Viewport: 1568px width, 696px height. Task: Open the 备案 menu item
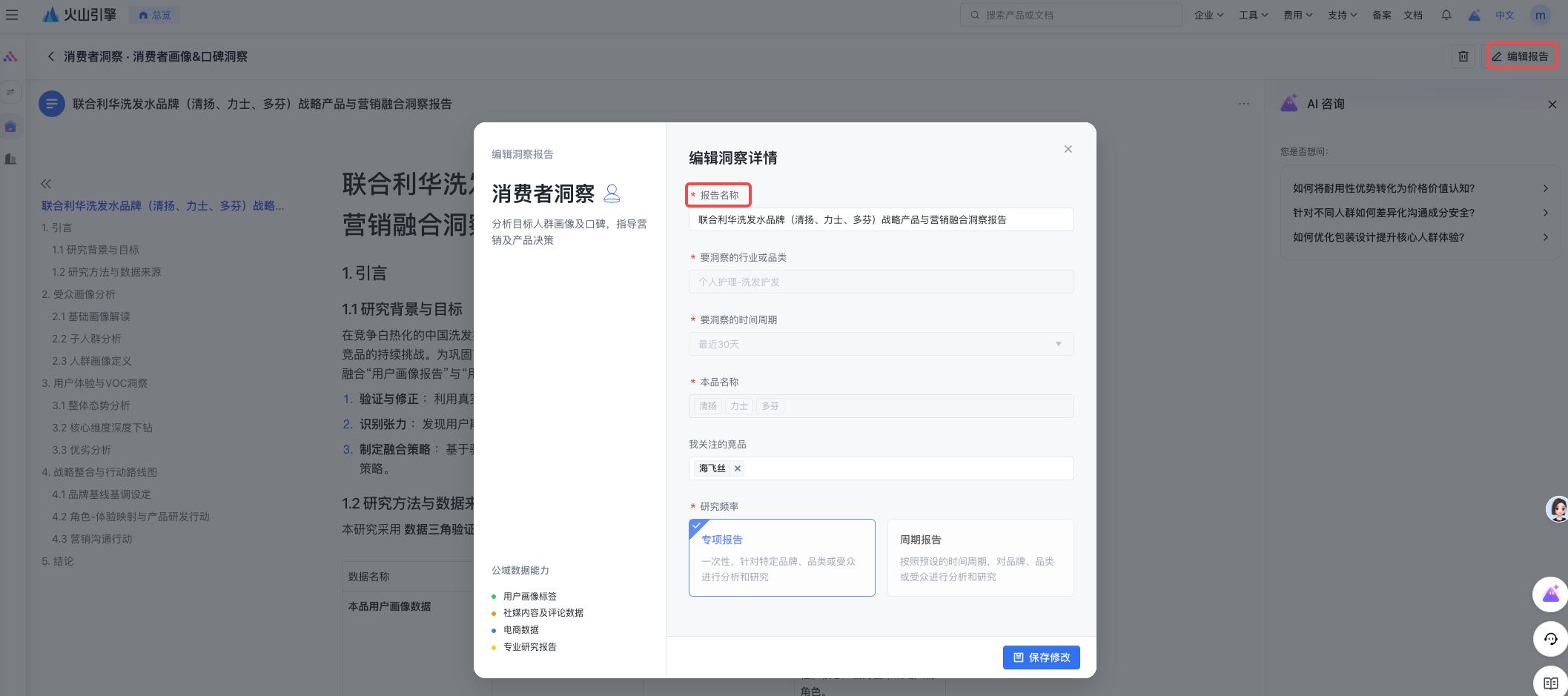1382,15
